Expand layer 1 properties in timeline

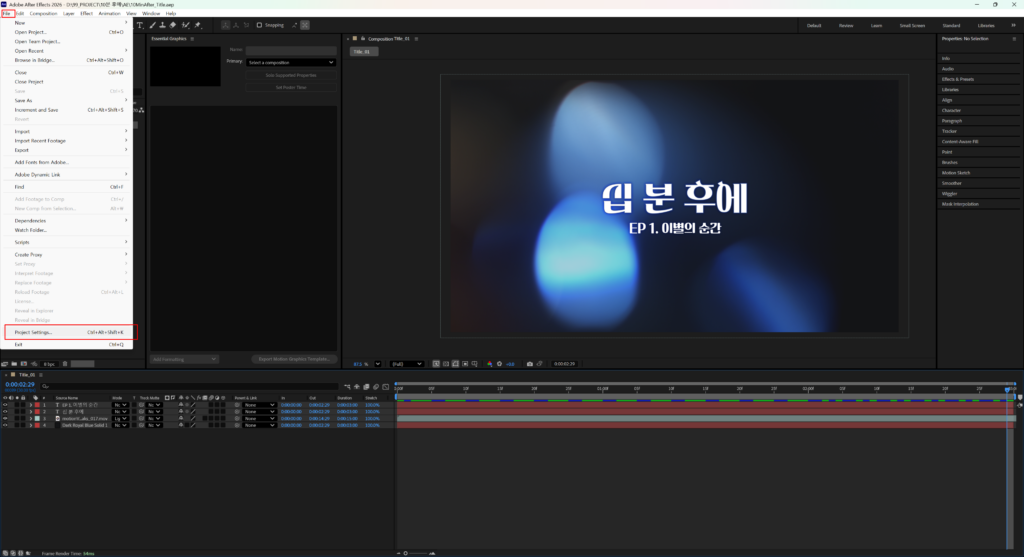(x=31, y=405)
